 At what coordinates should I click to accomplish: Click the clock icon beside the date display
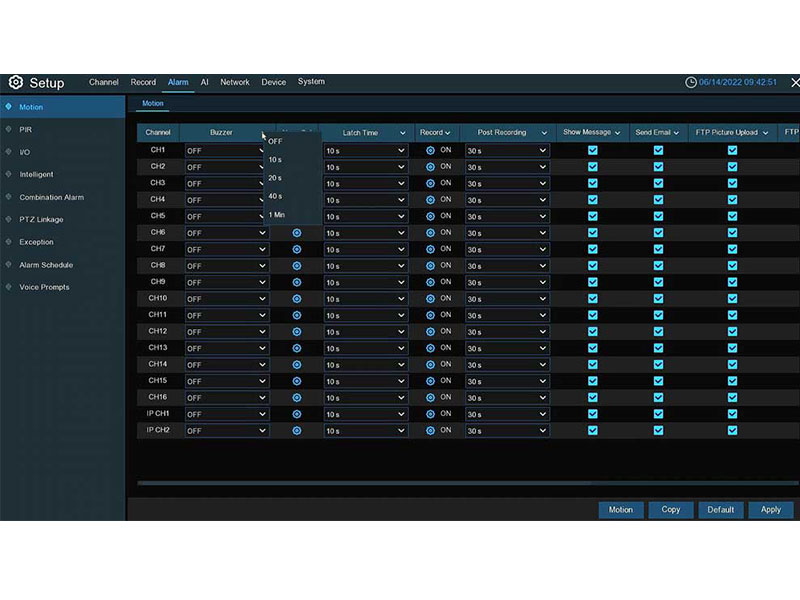coord(691,82)
